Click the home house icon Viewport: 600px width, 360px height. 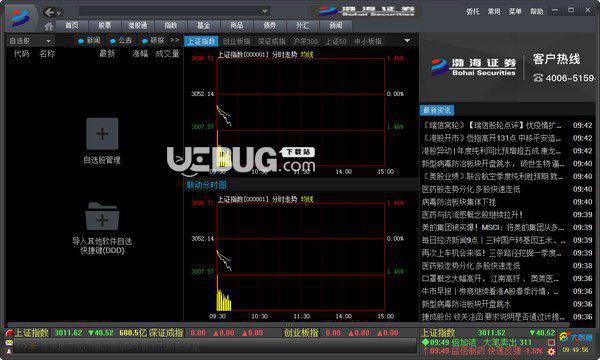click(x=49, y=26)
